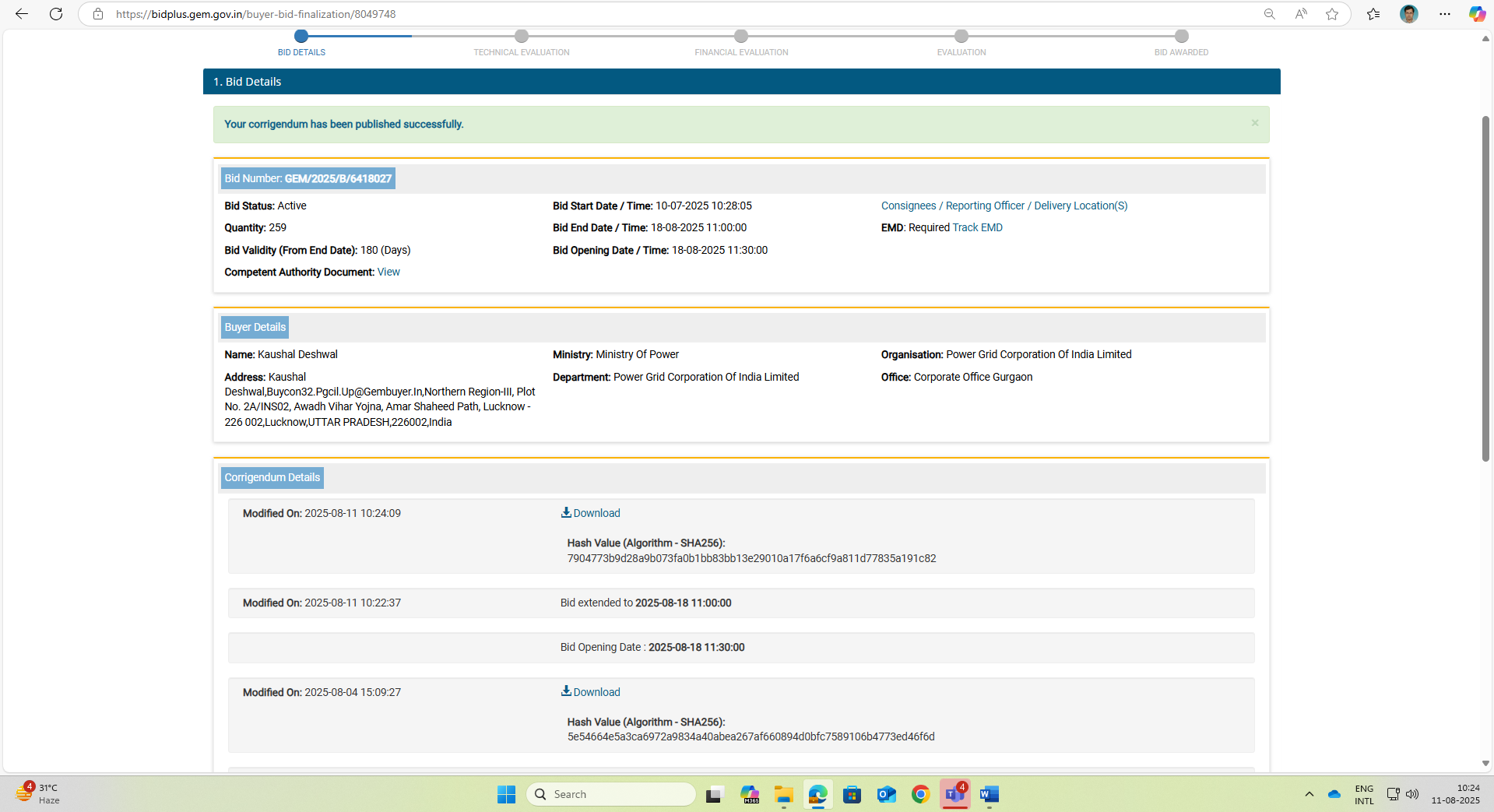
Task: Click the Track EMD link
Action: click(977, 227)
